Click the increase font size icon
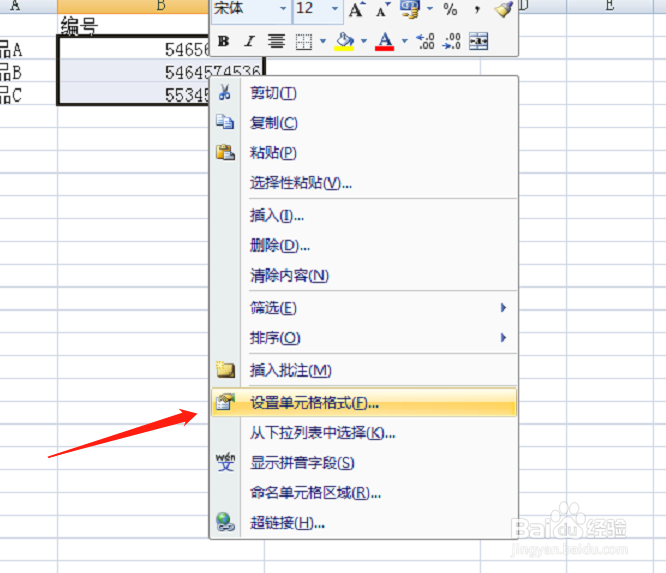 (x=357, y=8)
